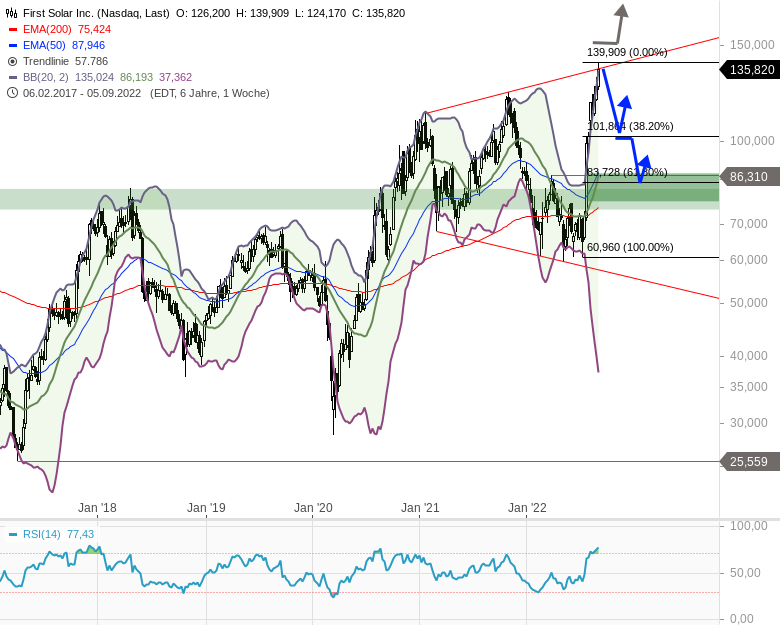Click the 150,000 price axis label
The image size is (780, 625).
point(752,45)
